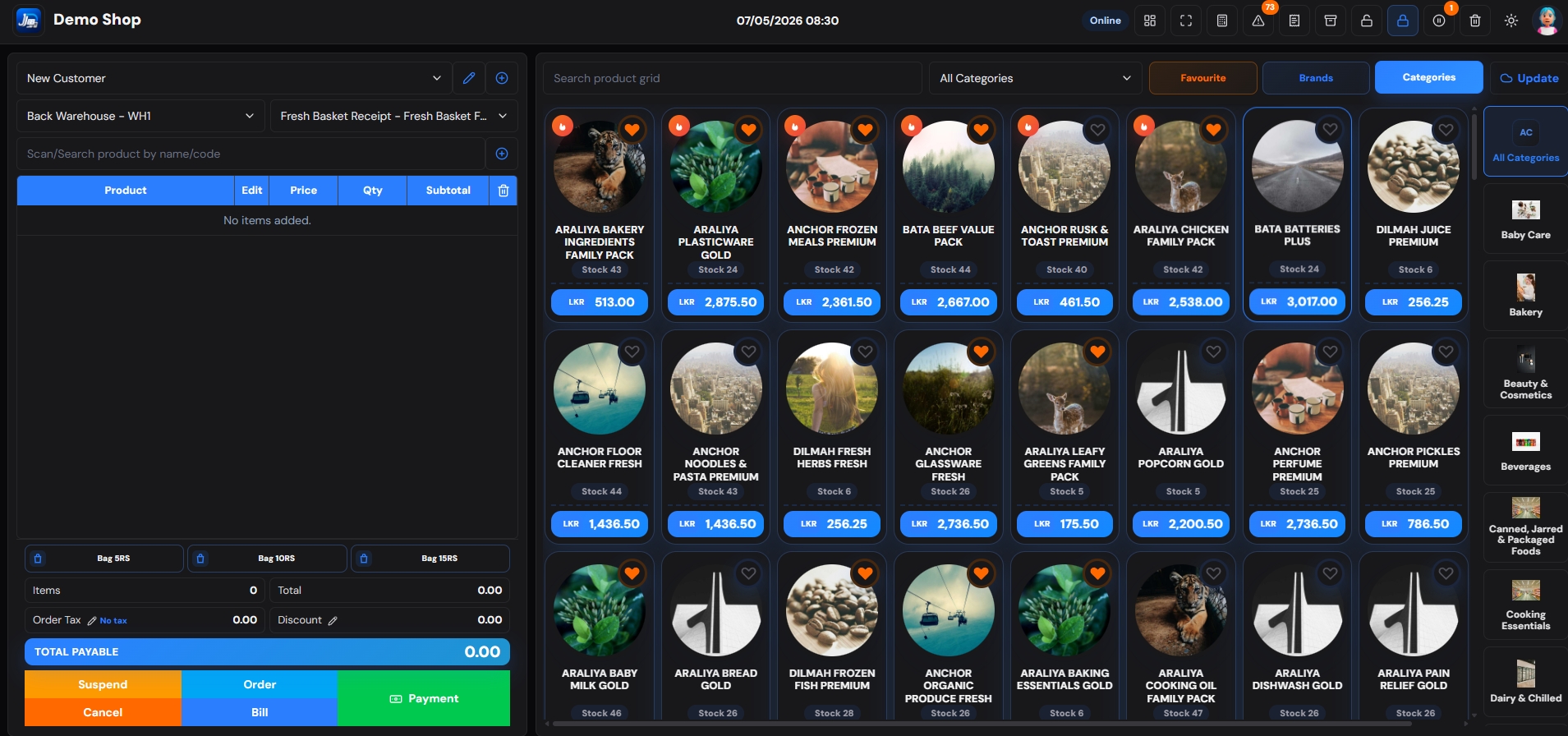Image resolution: width=1568 pixels, height=736 pixels.
Task: Edit Order Tax with its pencil icon
Action: point(92,621)
